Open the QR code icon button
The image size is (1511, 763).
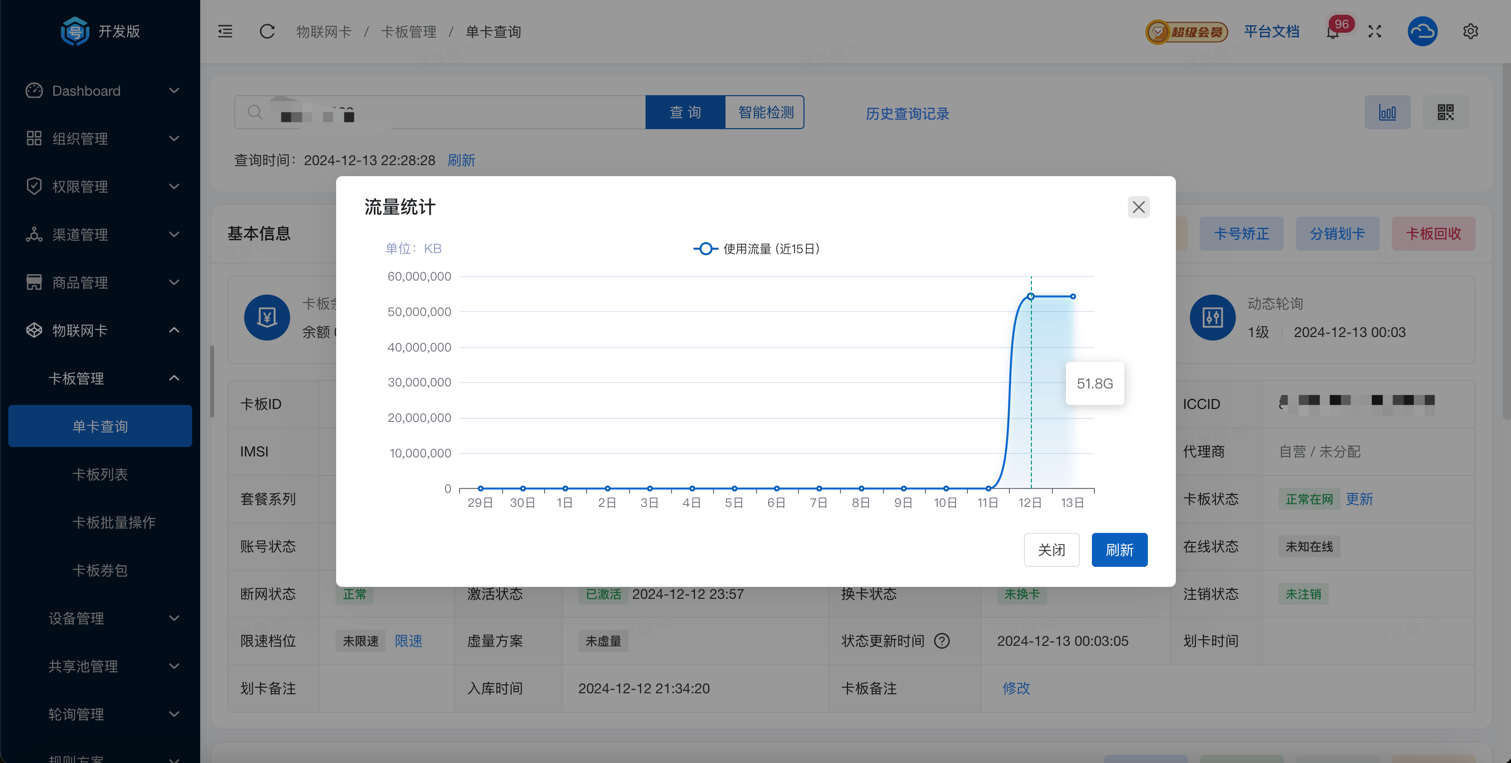[x=1445, y=113]
